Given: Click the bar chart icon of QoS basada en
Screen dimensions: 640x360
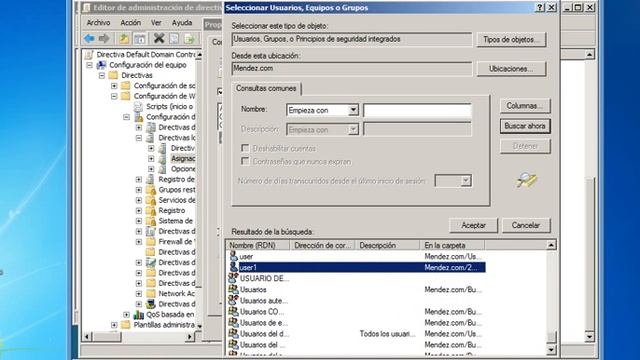Looking at the screenshot, I should pos(138,314).
